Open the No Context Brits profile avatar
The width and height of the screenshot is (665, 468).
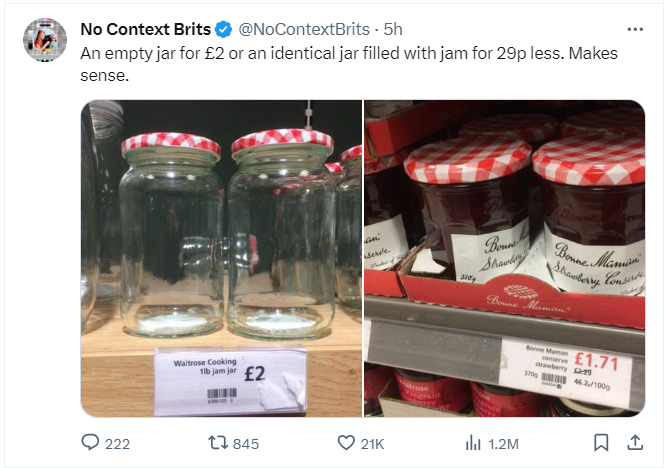click(45, 40)
